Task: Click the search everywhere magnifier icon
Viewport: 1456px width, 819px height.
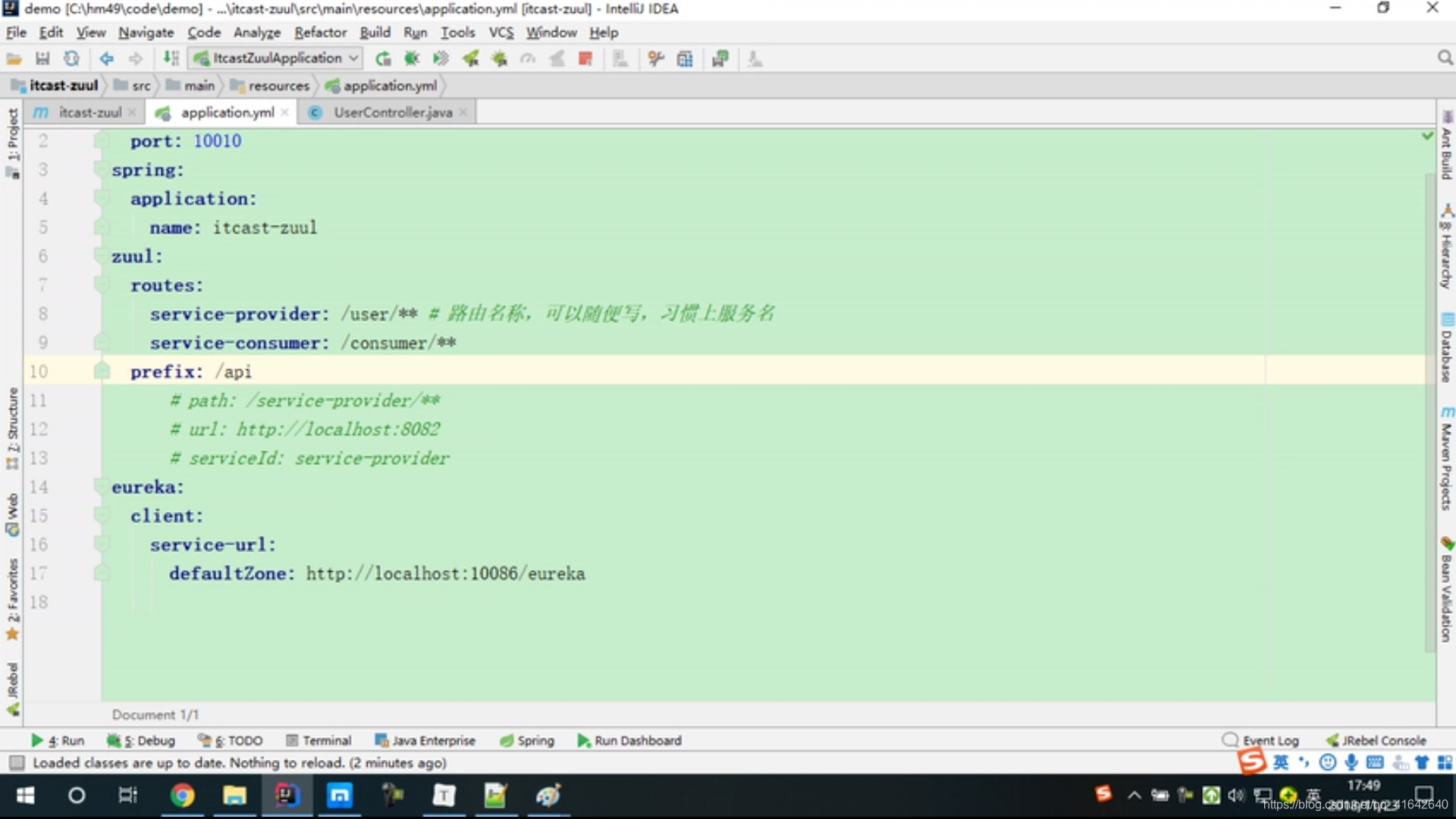Action: click(1445, 58)
